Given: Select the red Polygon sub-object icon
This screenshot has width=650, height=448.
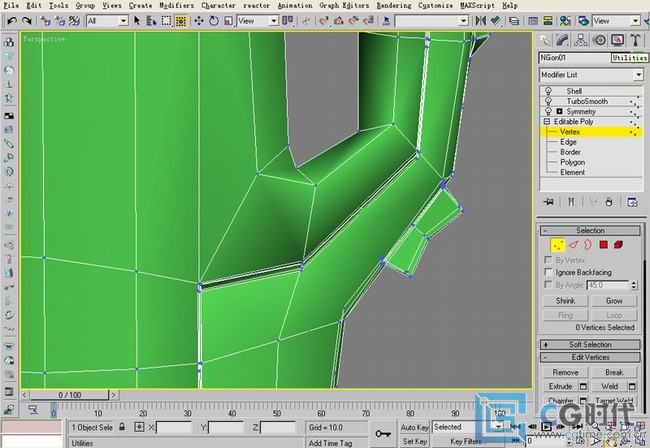Looking at the screenshot, I should pyautogui.click(x=604, y=245).
